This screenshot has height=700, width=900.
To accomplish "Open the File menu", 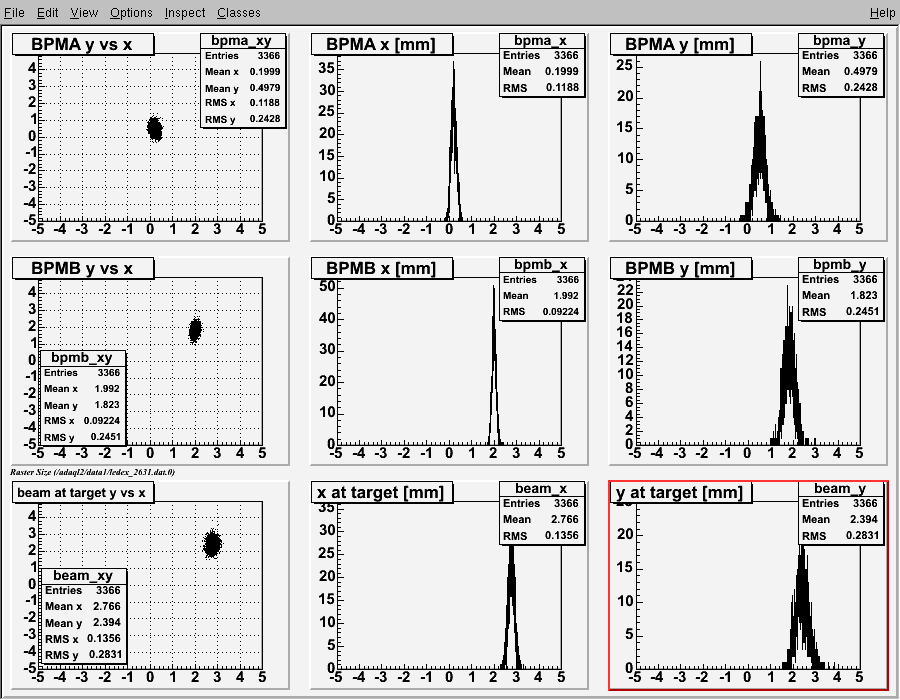I will click(14, 12).
